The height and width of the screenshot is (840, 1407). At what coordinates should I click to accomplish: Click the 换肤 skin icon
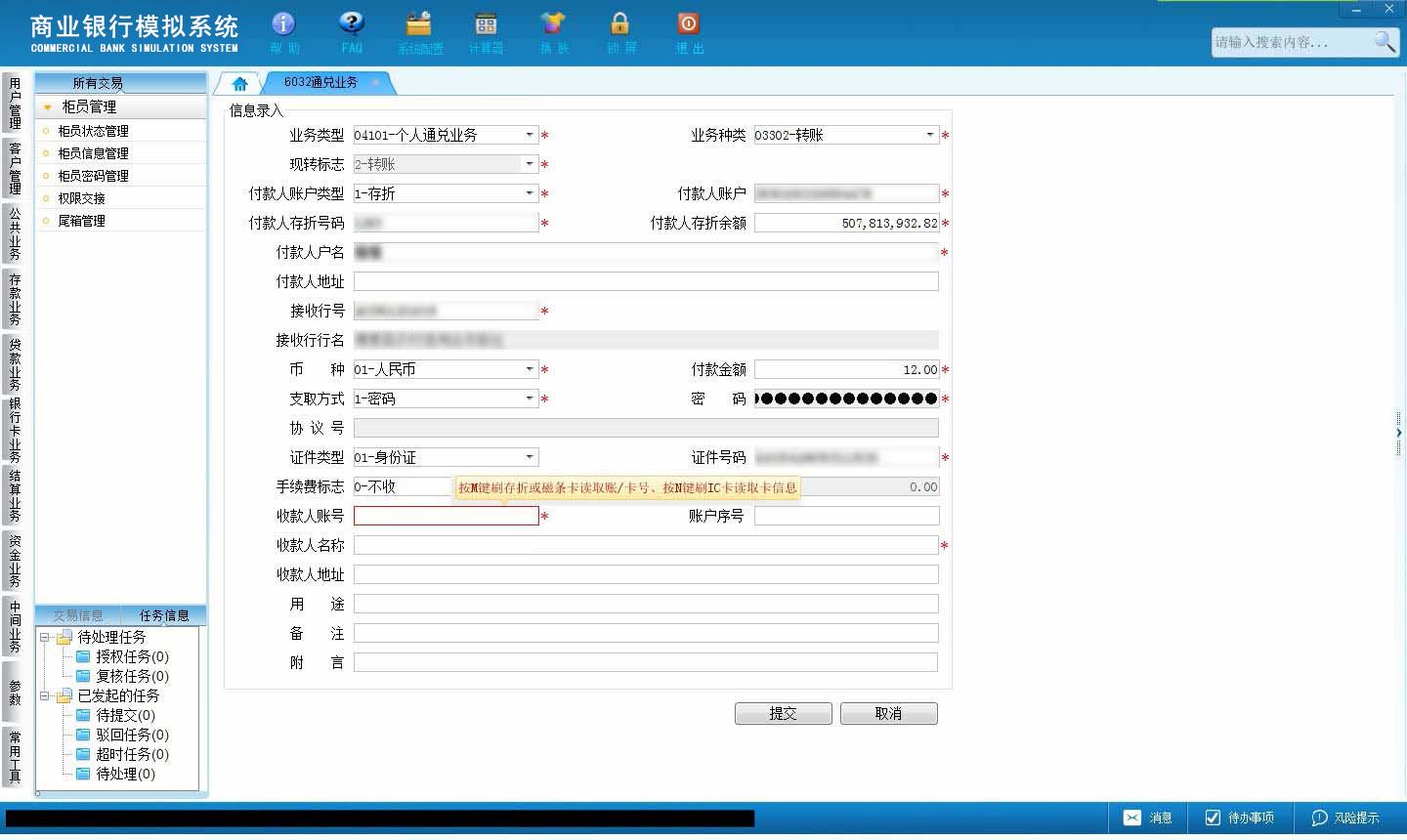[x=553, y=32]
